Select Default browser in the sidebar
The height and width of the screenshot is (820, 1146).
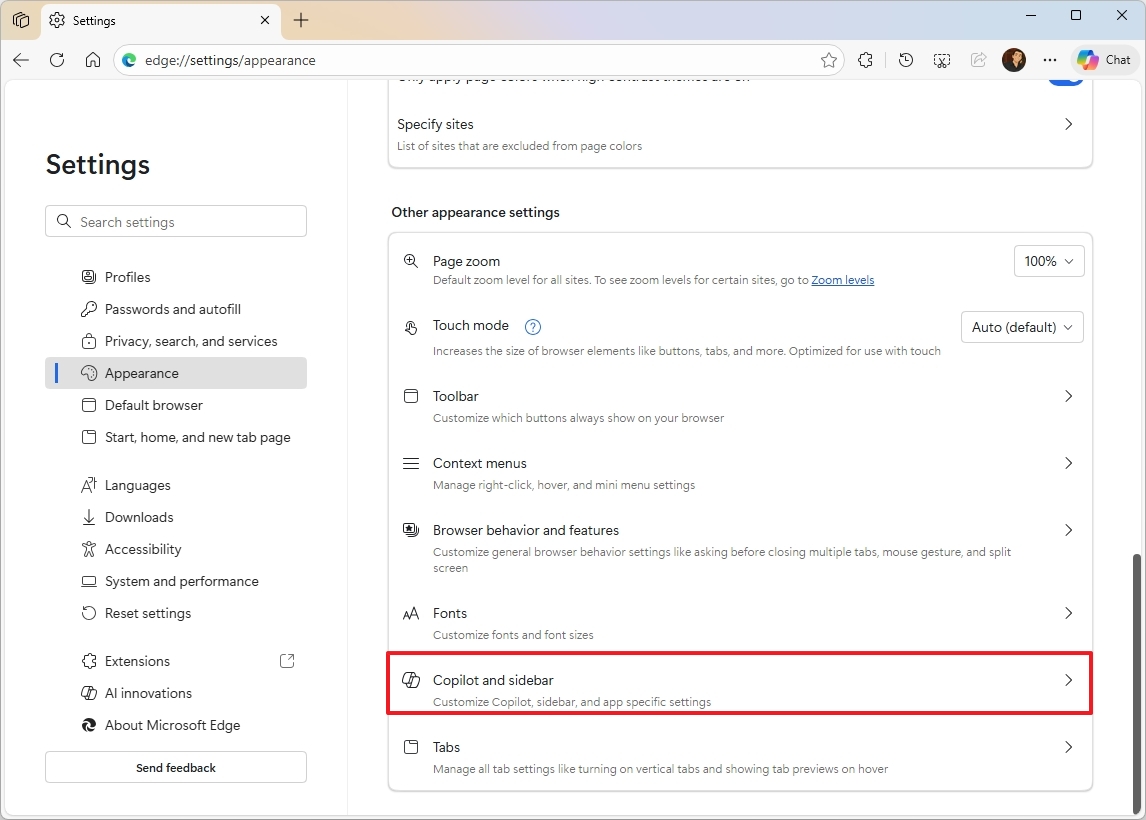[153, 405]
